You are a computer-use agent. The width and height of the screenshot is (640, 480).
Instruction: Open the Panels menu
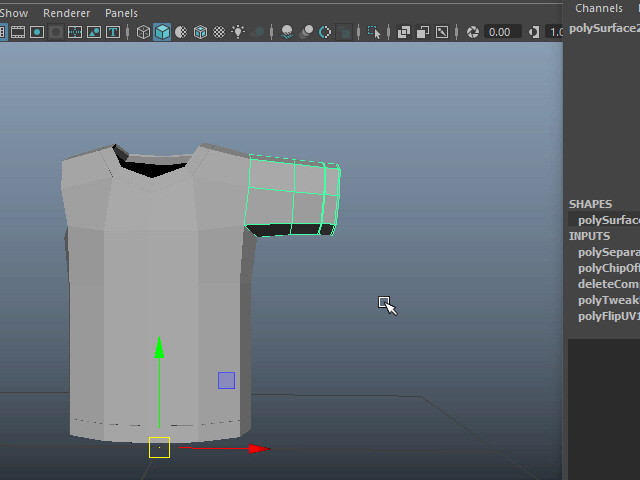pyautogui.click(x=121, y=13)
